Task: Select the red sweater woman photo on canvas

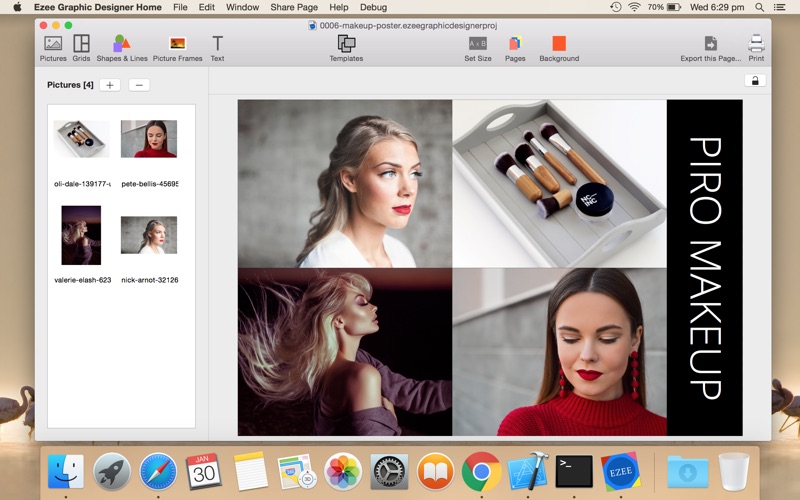Action: pos(559,352)
